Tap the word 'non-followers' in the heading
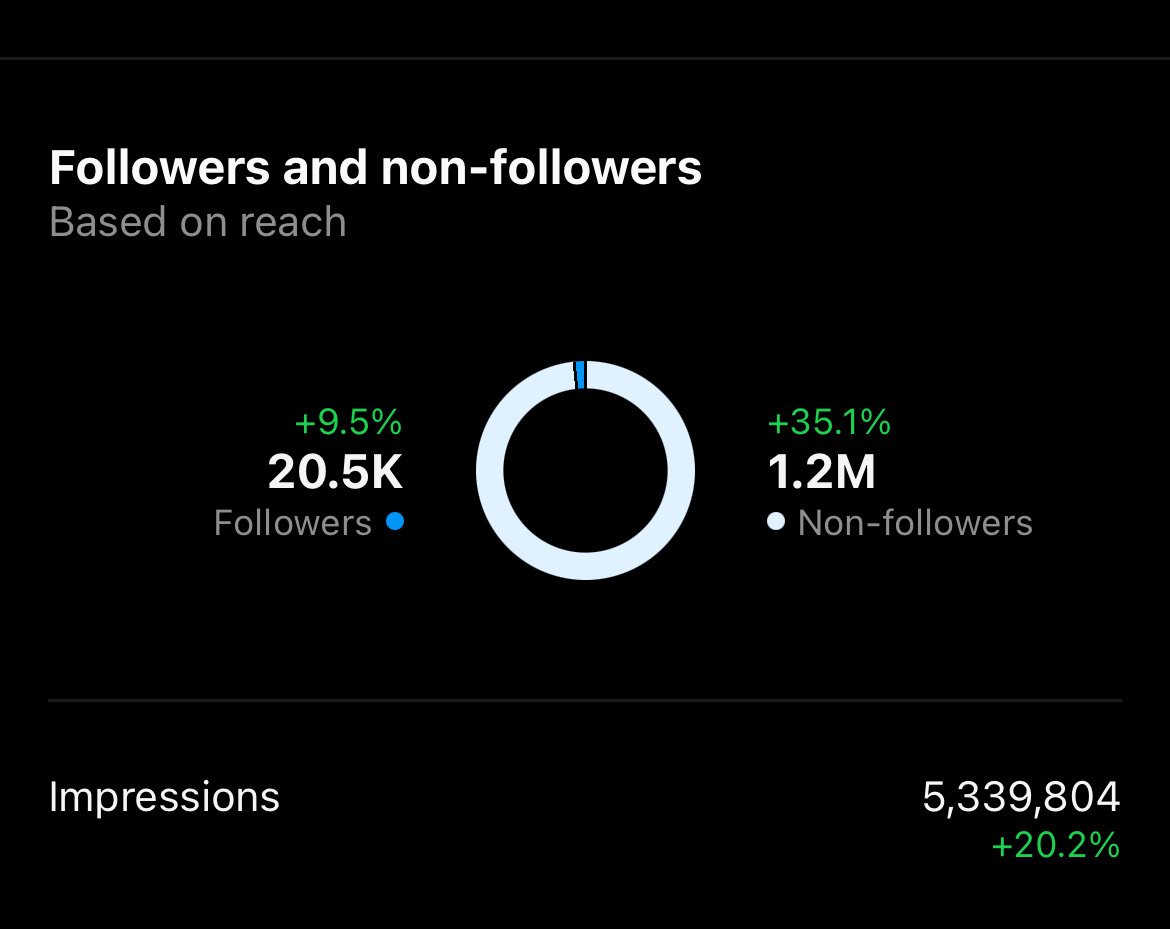Viewport: 1170px width, 929px height. 541,168
